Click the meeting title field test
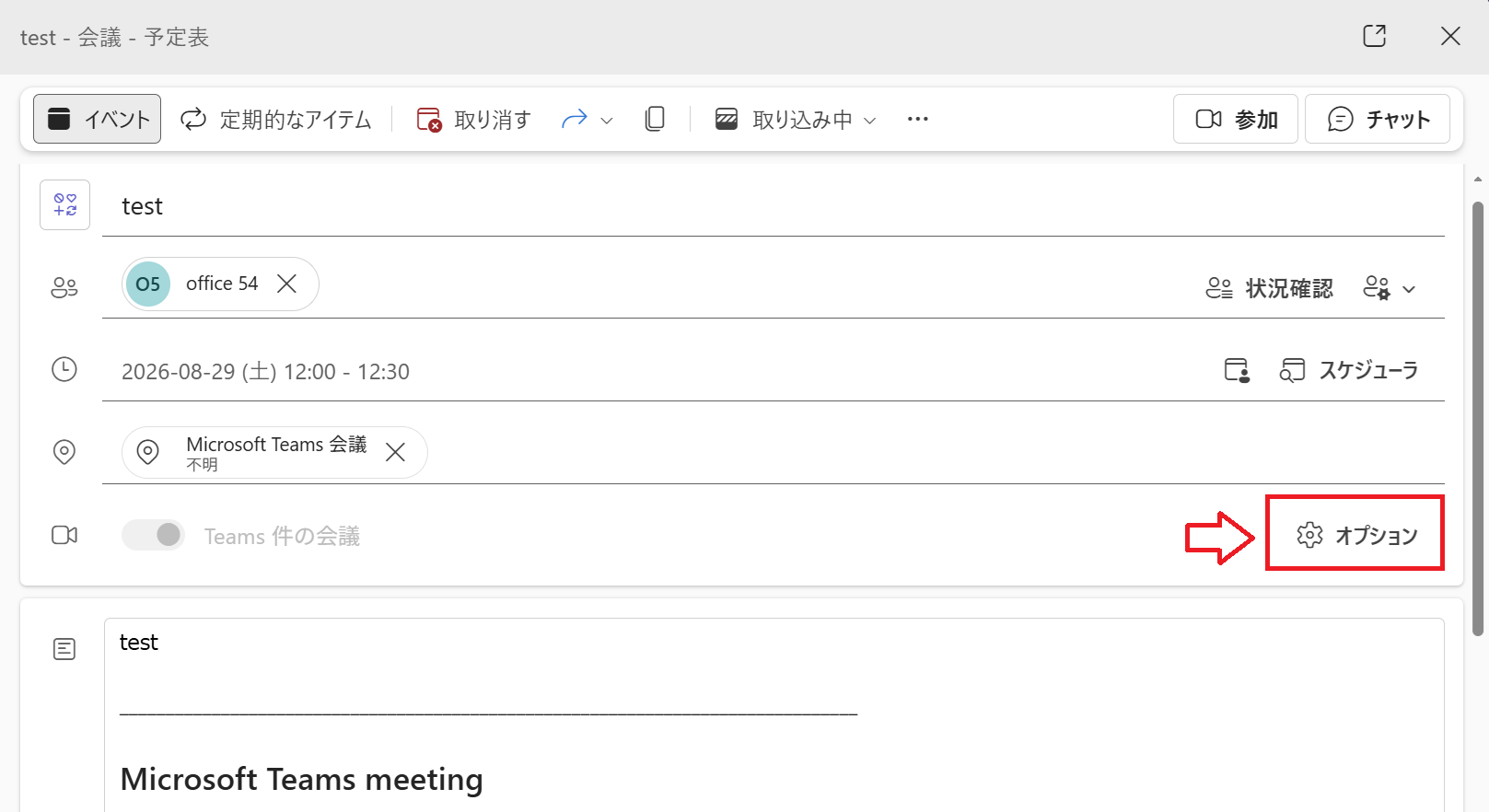This screenshot has height=812, width=1489. coord(774,206)
